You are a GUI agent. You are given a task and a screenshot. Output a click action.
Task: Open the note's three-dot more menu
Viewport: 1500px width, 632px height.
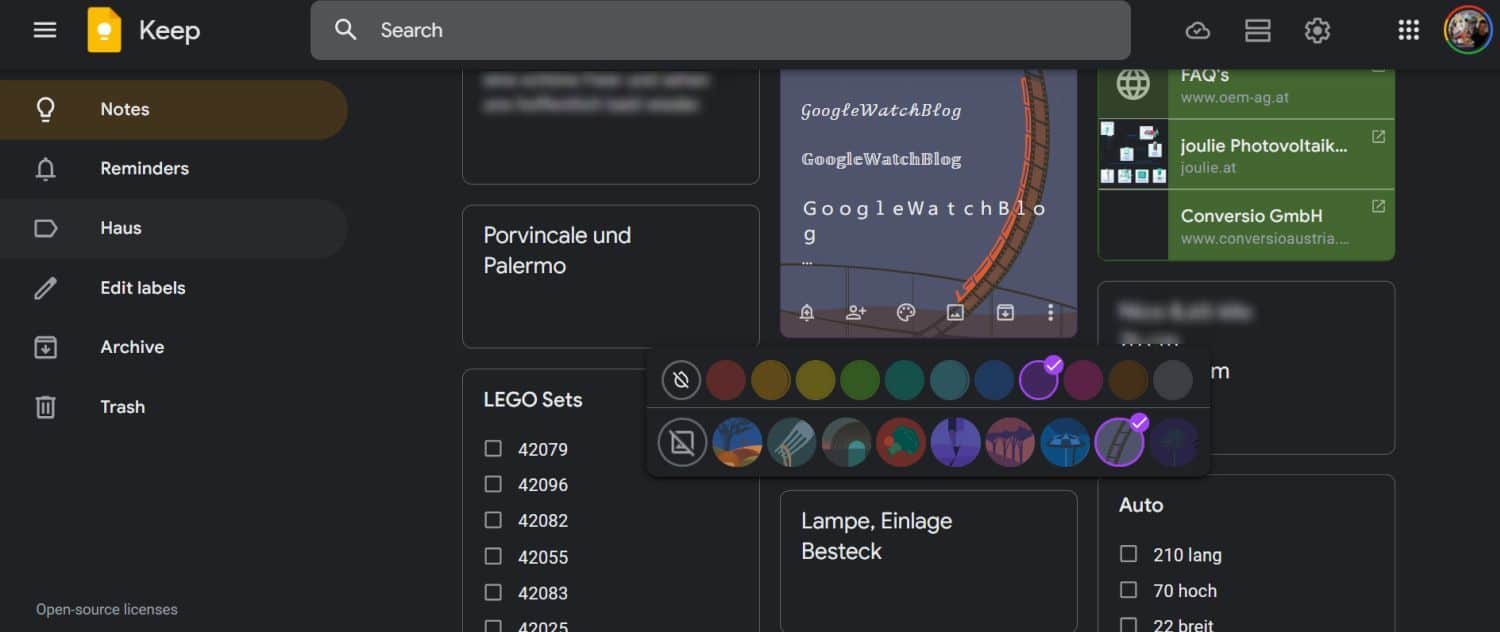pos(1050,313)
